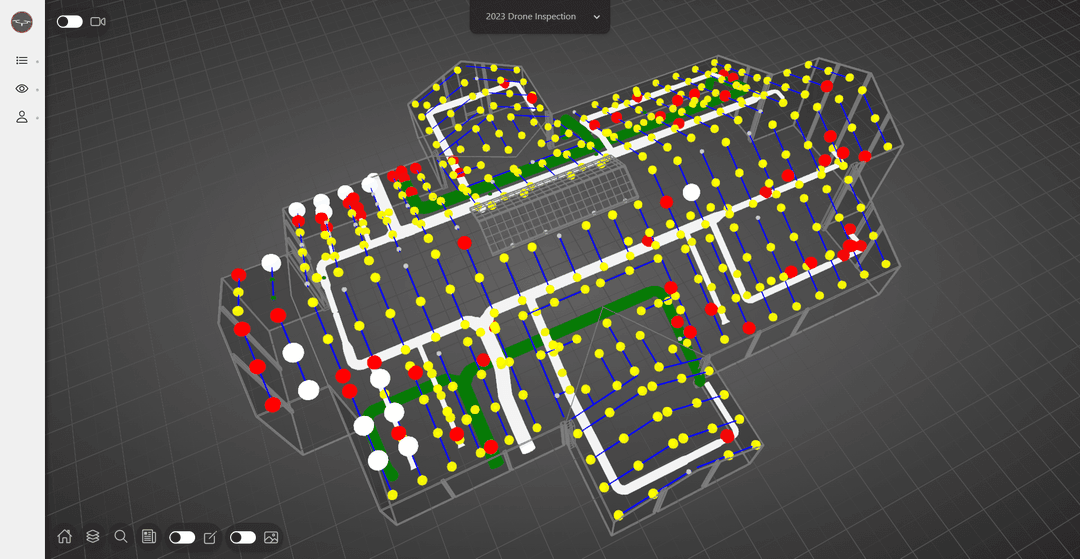Click the video camera icon
1080x559 pixels.
(x=98, y=21)
